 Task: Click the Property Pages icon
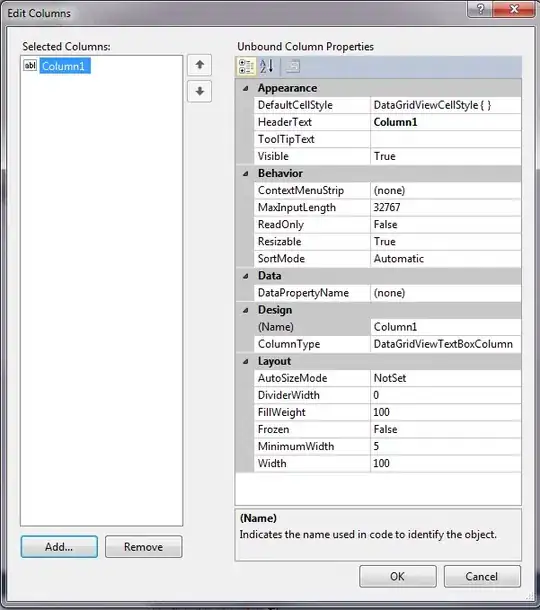(293, 67)
